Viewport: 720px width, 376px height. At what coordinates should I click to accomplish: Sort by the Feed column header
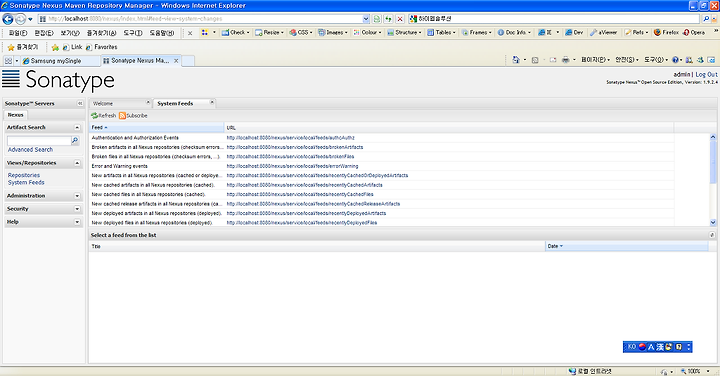coord(157,128)
